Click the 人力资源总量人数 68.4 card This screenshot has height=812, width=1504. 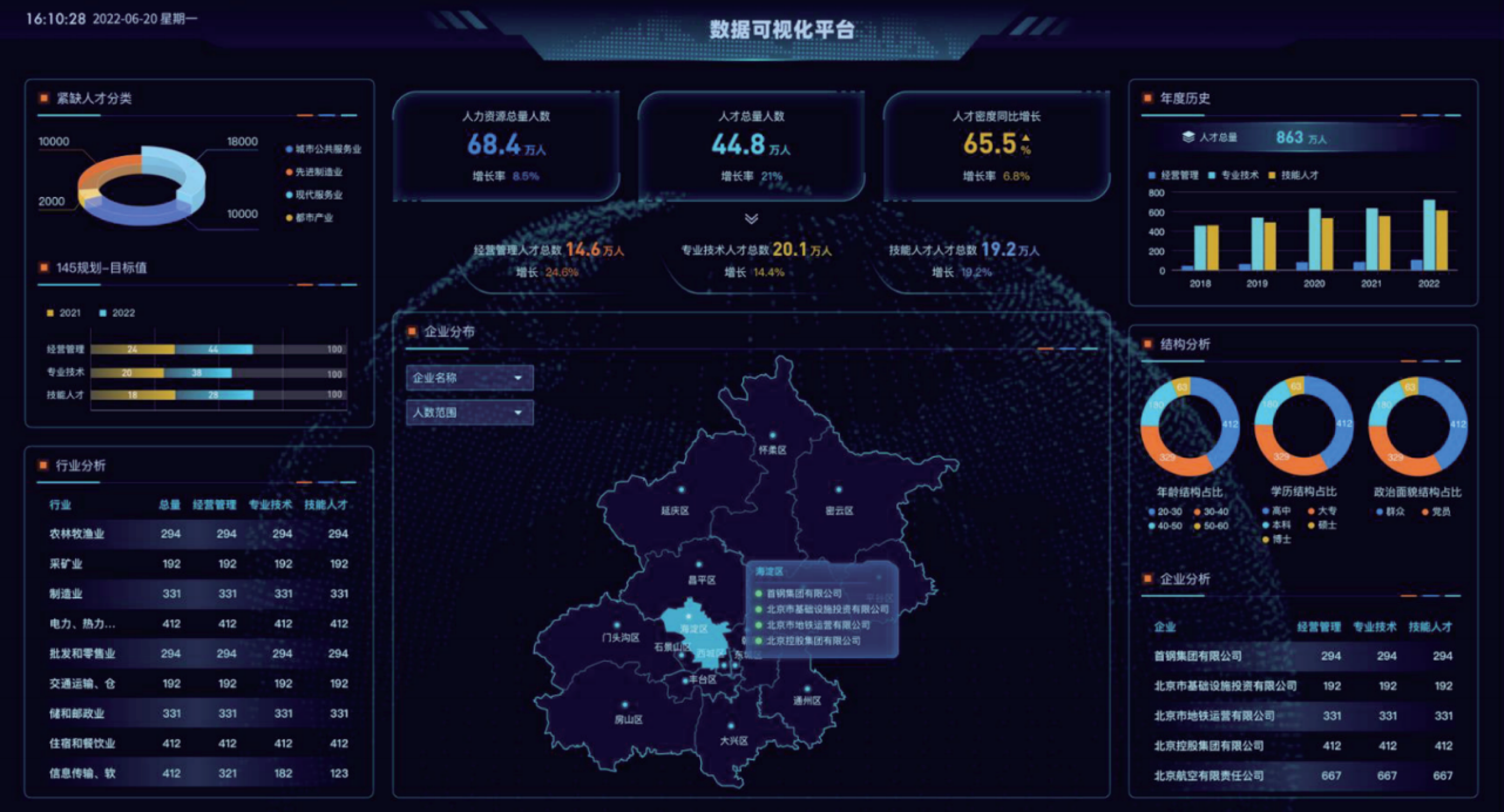pyautogui.click(x=506, y=146)
